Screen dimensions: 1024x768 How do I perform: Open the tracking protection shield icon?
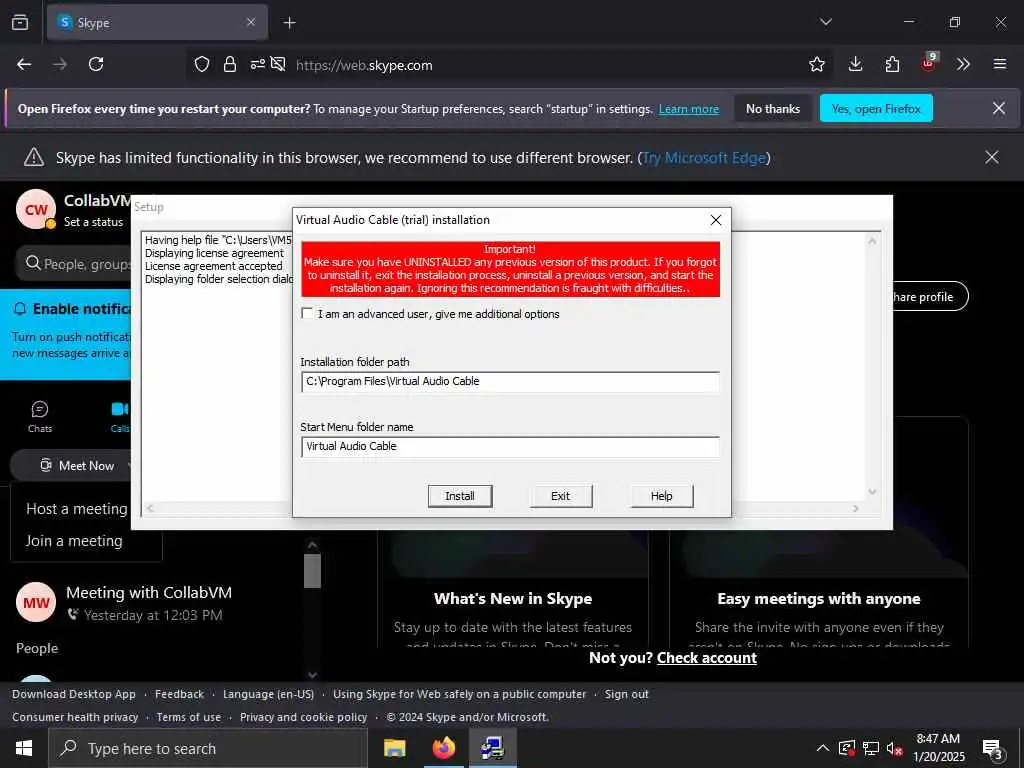point(202,64)
